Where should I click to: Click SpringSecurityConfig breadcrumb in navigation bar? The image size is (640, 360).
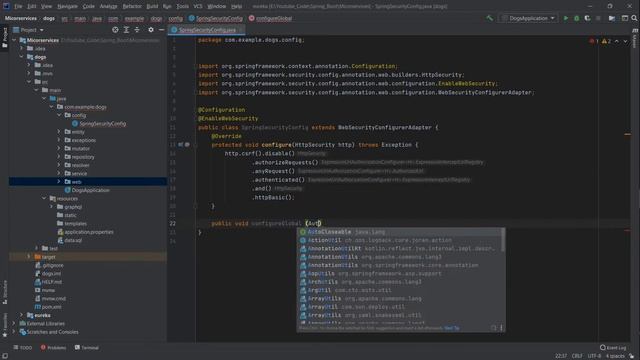tap(216, 18)
